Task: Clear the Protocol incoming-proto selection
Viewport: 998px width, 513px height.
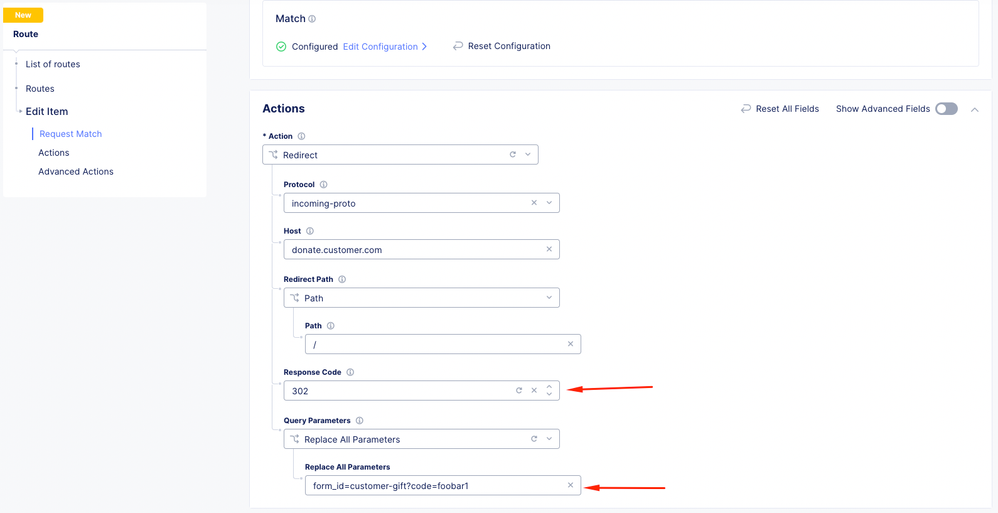Action: [x=534, y=203]
